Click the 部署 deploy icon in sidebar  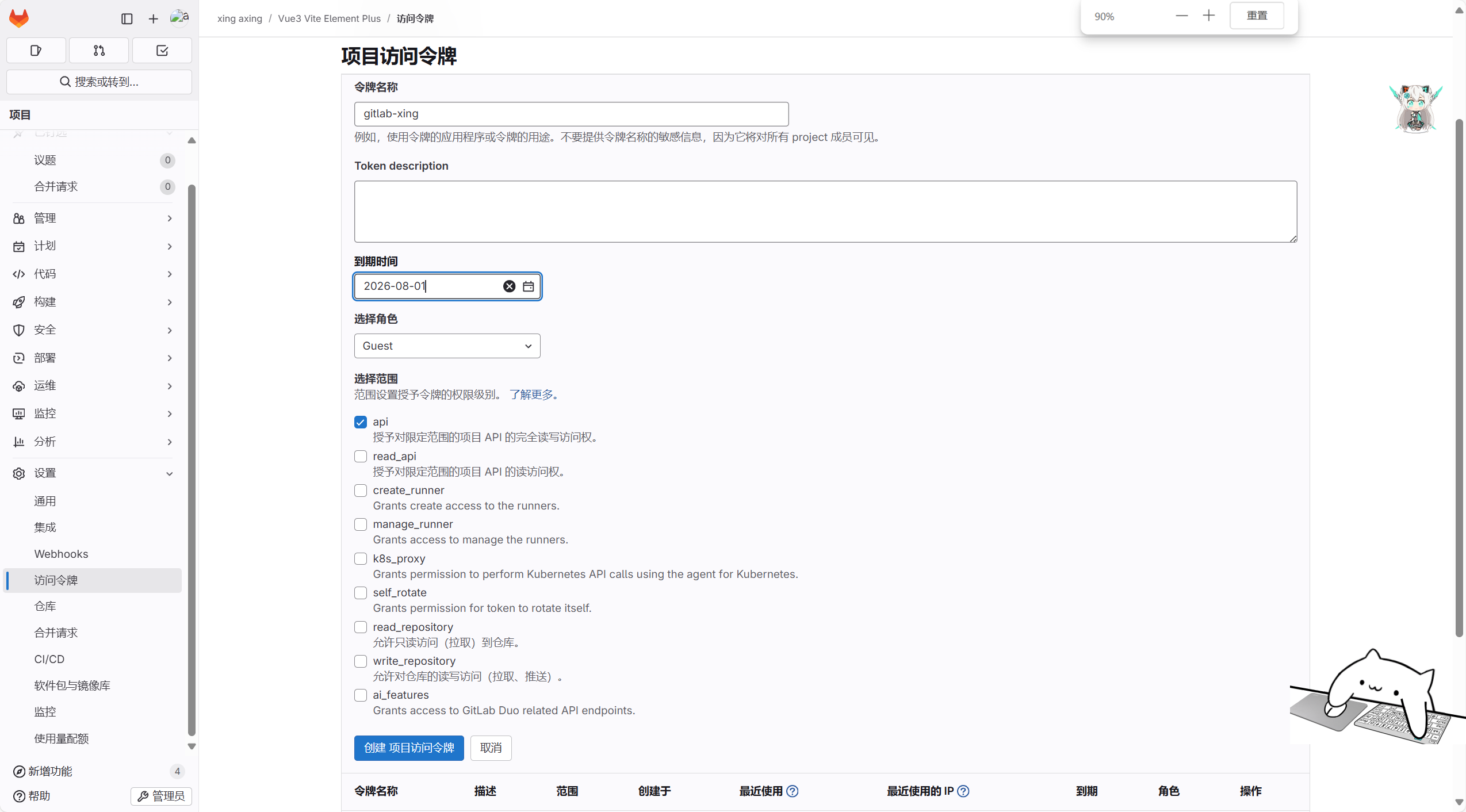tap(19, 358)
